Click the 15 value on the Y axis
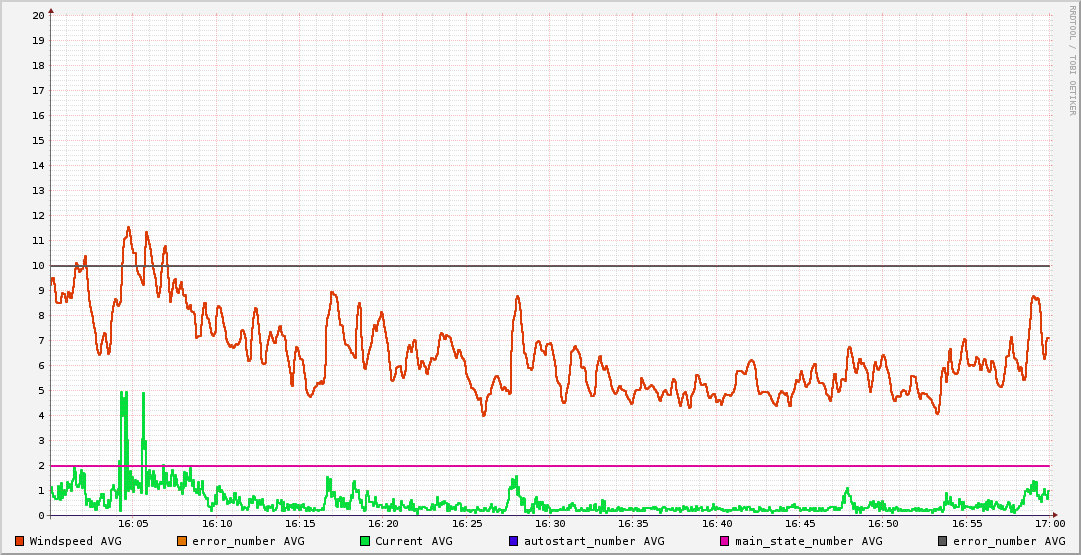The height and width of the screenshot is (555, 1081). point(38,140)
